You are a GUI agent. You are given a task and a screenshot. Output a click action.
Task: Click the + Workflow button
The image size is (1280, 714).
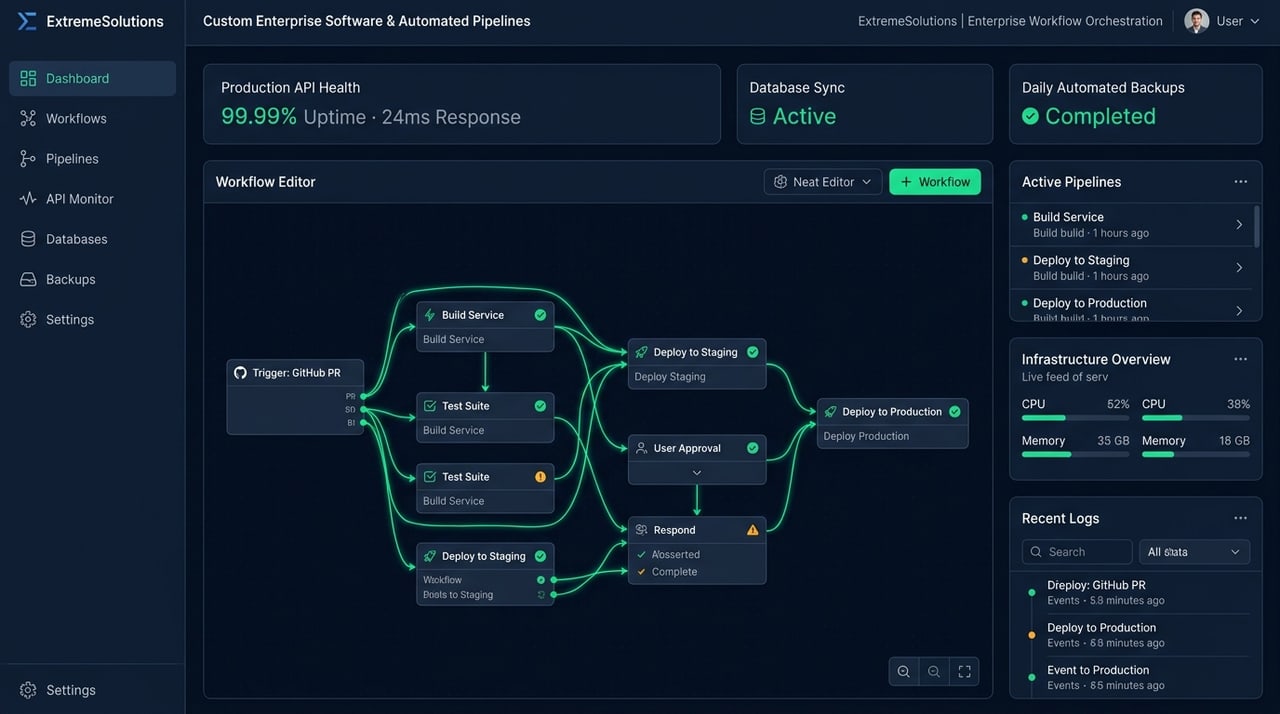pos(935,182)
